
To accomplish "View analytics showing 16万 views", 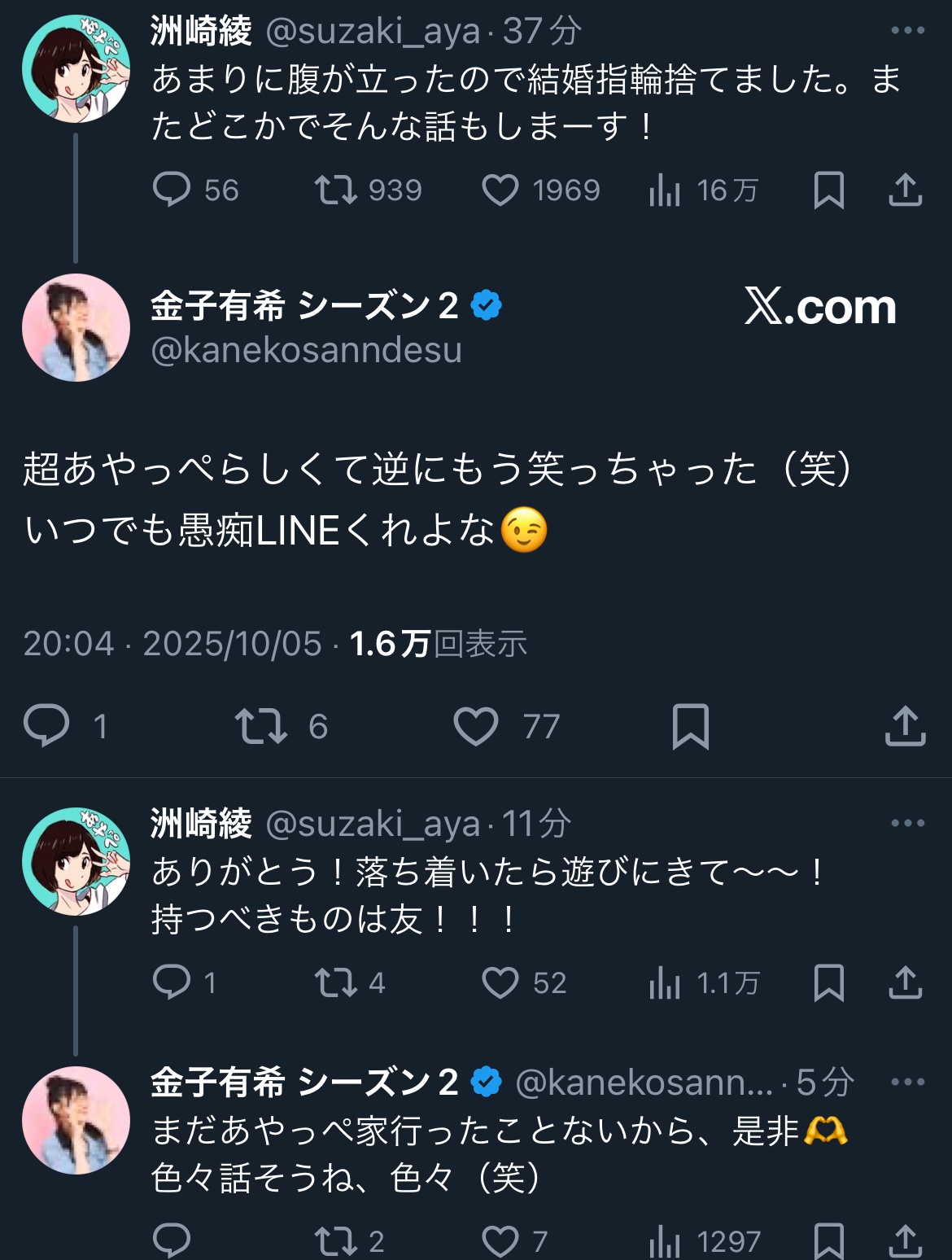I will pos(665,190).
